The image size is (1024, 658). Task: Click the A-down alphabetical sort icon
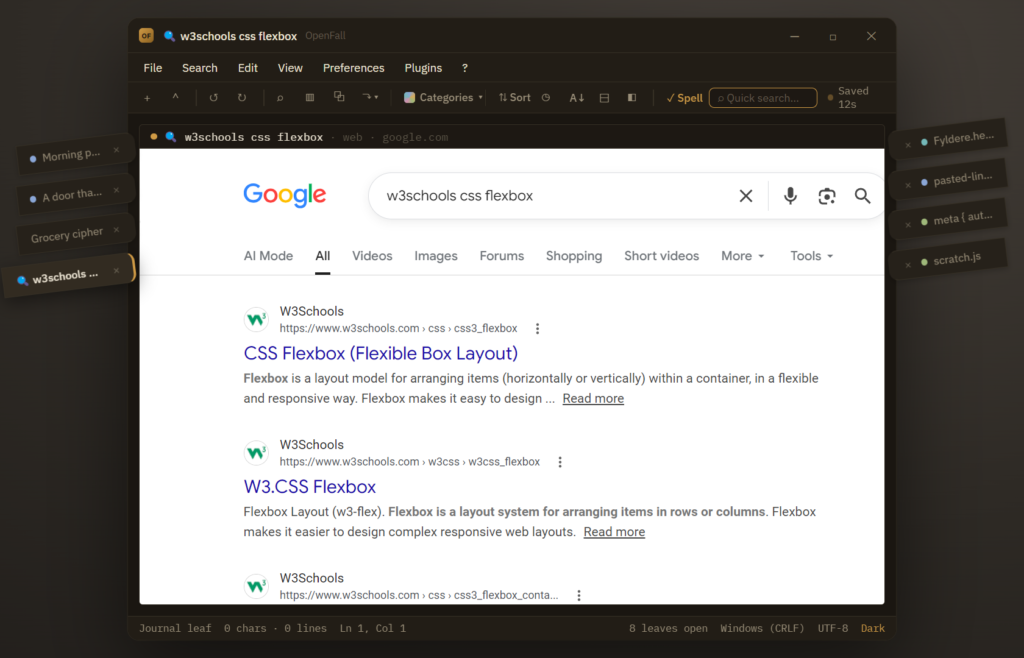(x=576, y=98)
